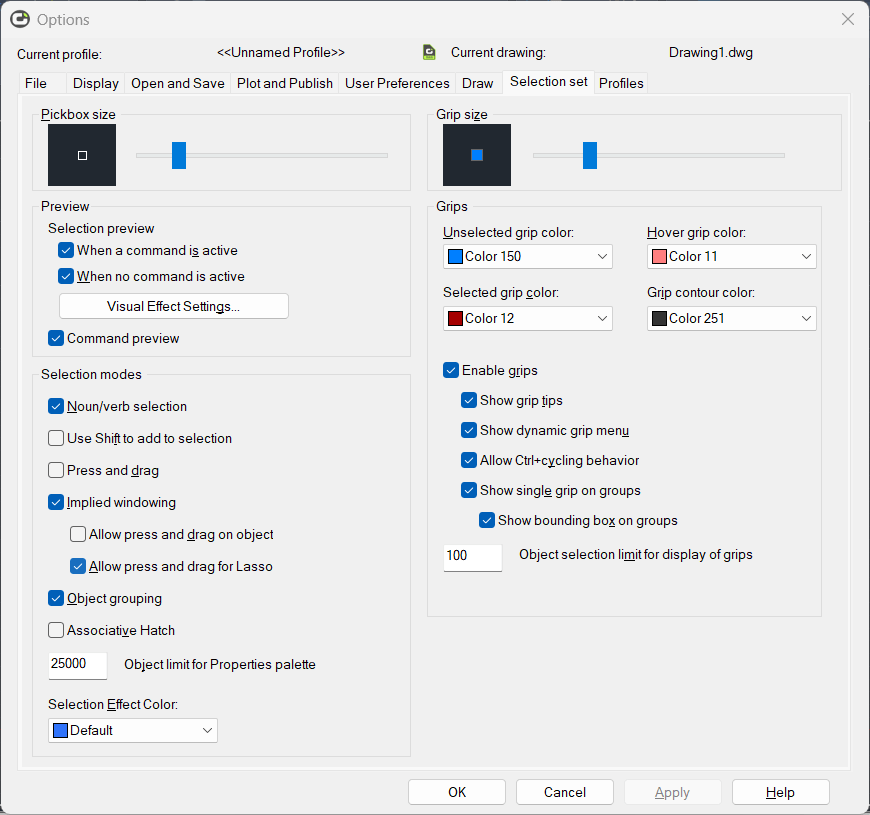
Task: Click the Pickbox size preview square
Action: pyautogui.click(x=82, y=155)
